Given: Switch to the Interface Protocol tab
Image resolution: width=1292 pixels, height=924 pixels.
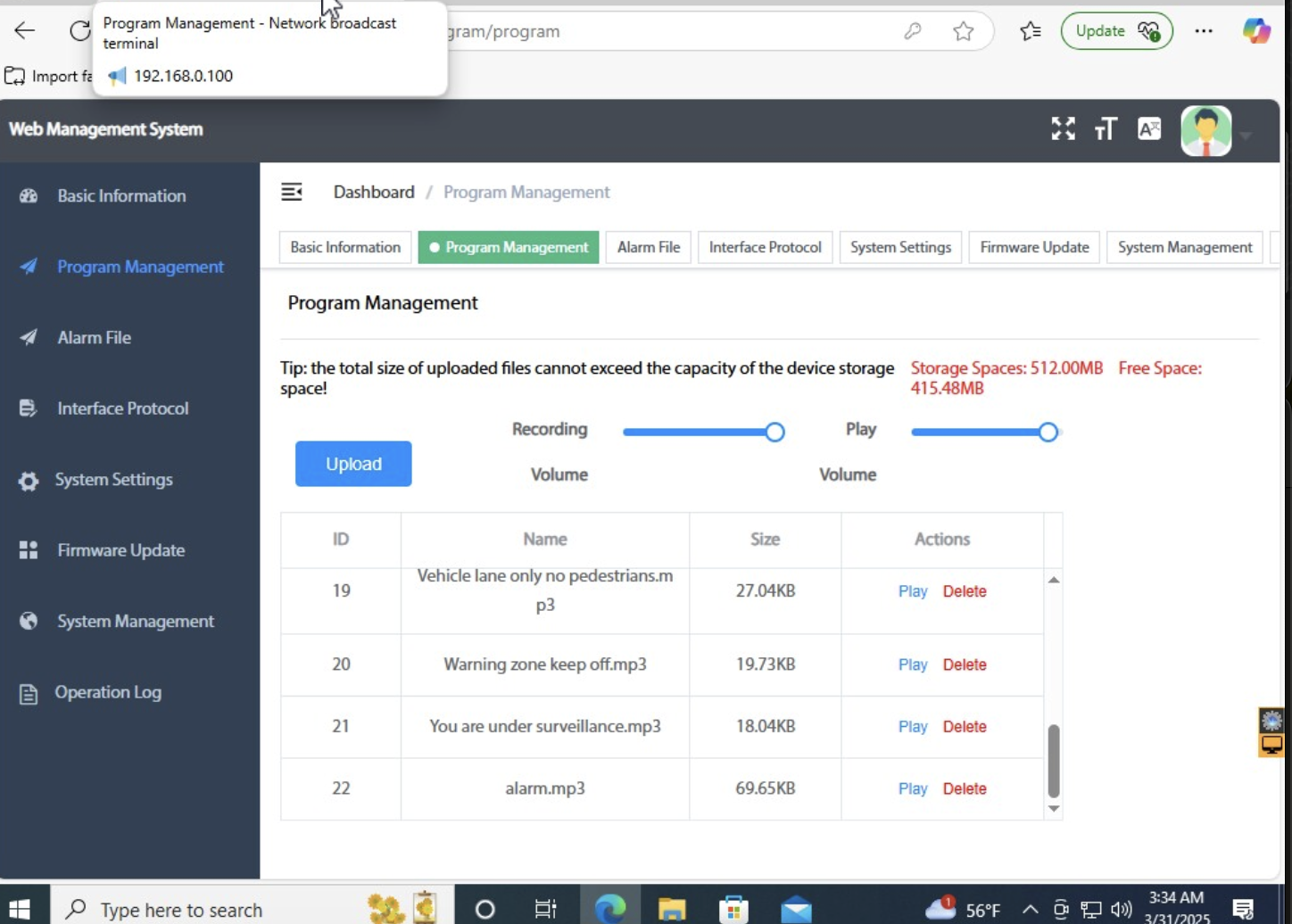Looking at the screenshot, I should 766,247.
